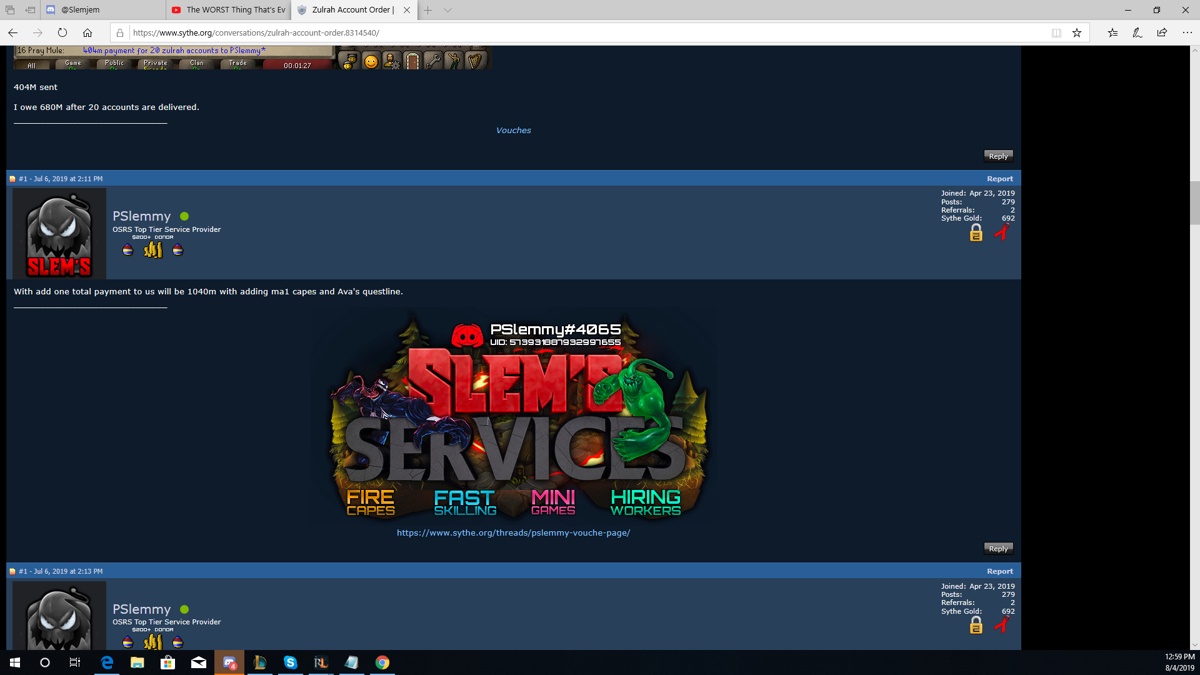This screenshot has width=1200, height=675.
Task: Open reading view icon in address bar
Action: (x=1056, y=33)
